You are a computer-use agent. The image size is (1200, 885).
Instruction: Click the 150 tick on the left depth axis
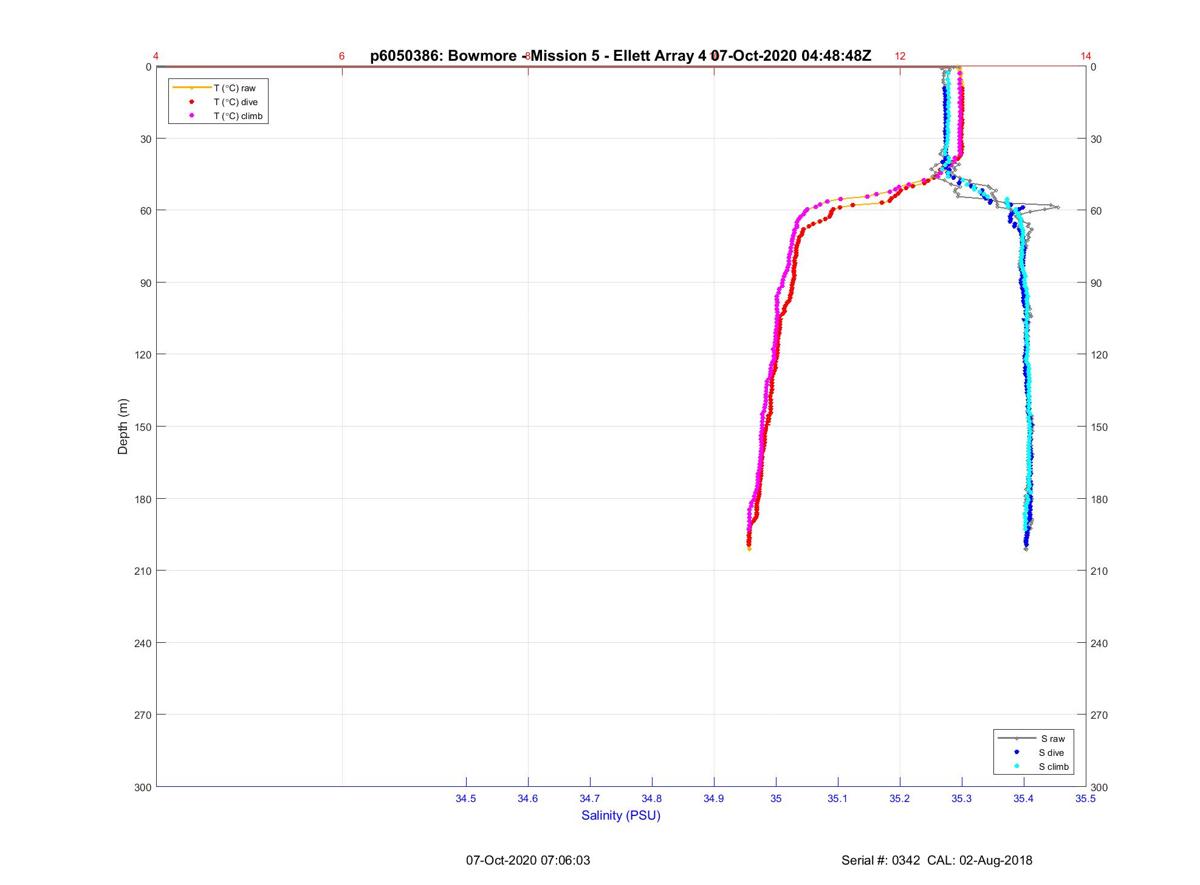click(143, 427)
